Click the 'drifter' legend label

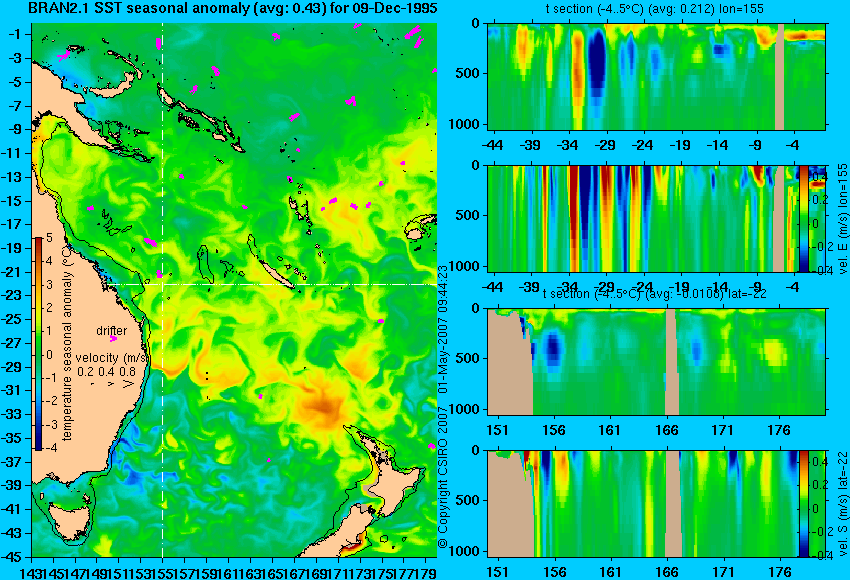112,330
